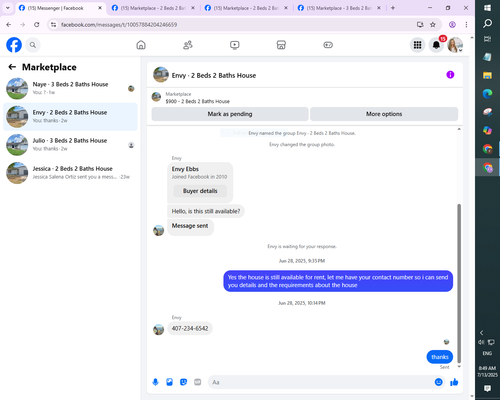
Task: Choose a GIF icon in composer
Action: click(x=198, y=382)
